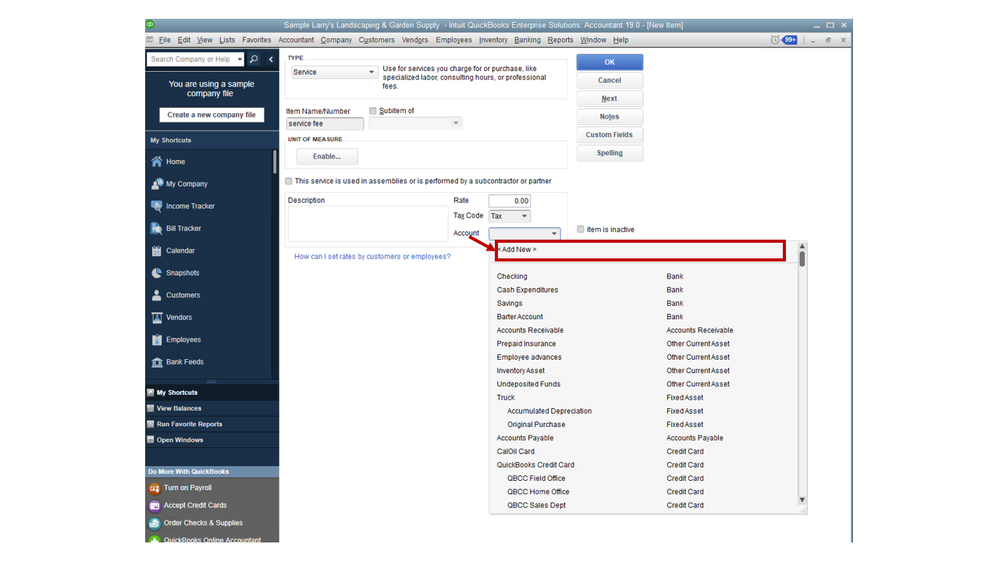The height and width of the screenshot is (562, 999).
Task: Click Order Checks & Supplies icon
Action: [154, 523]
